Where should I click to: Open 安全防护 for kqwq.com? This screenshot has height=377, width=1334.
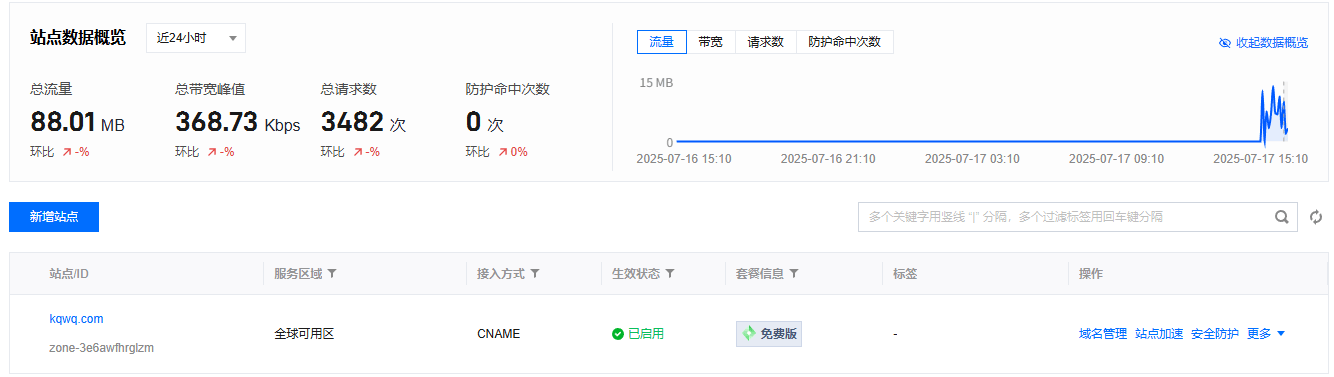pos(1215,334)
